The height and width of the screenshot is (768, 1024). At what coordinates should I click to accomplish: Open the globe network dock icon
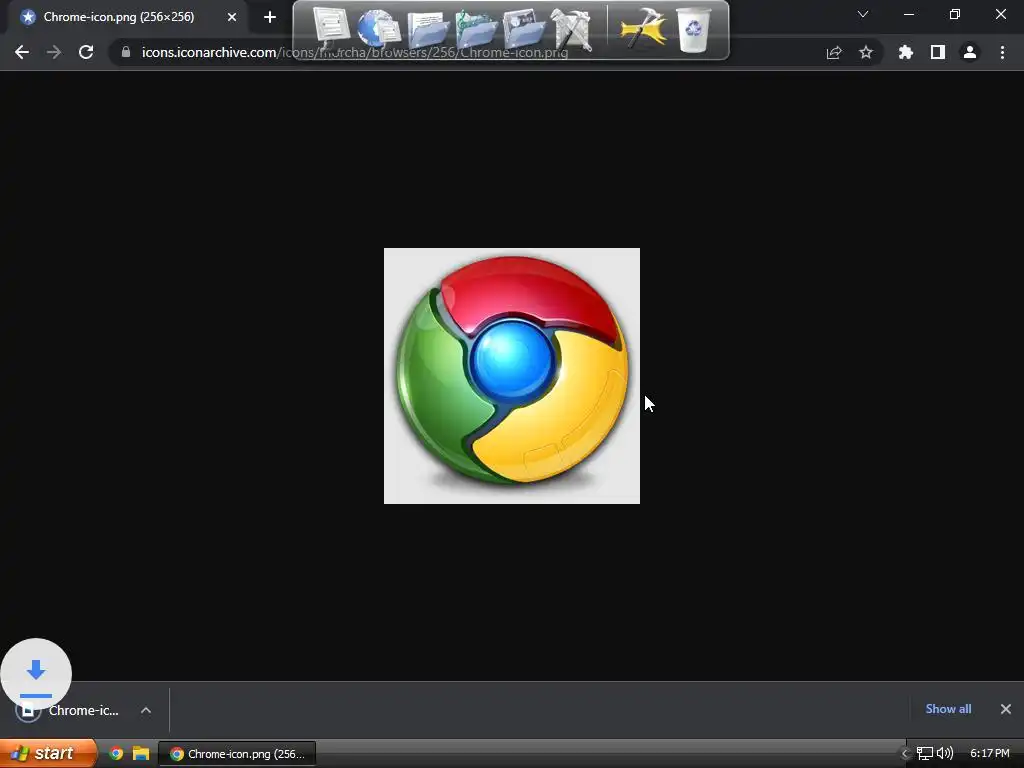click(379, 29)
